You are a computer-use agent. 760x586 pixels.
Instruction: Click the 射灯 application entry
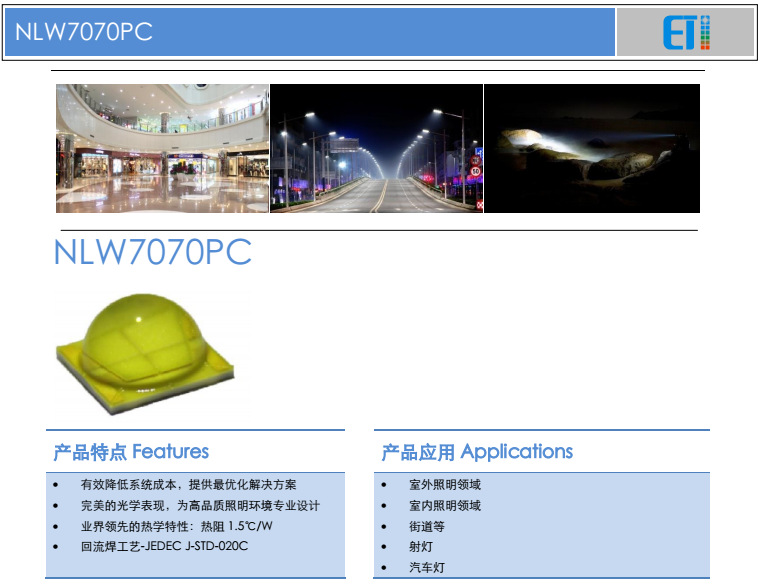click(x=421, y=547)
